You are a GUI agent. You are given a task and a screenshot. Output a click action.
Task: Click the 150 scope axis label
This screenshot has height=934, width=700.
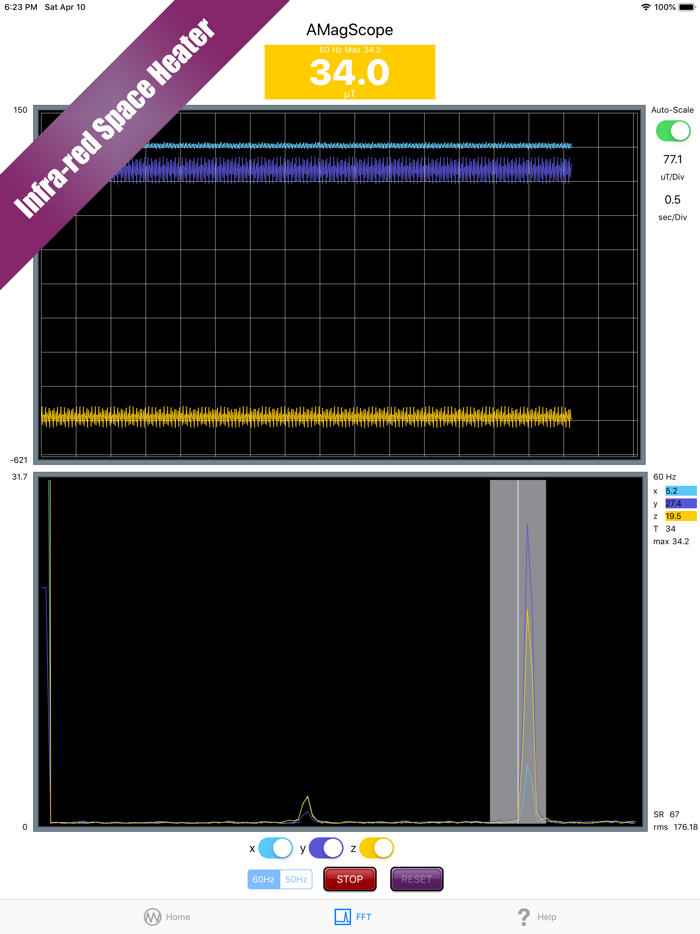20,110
